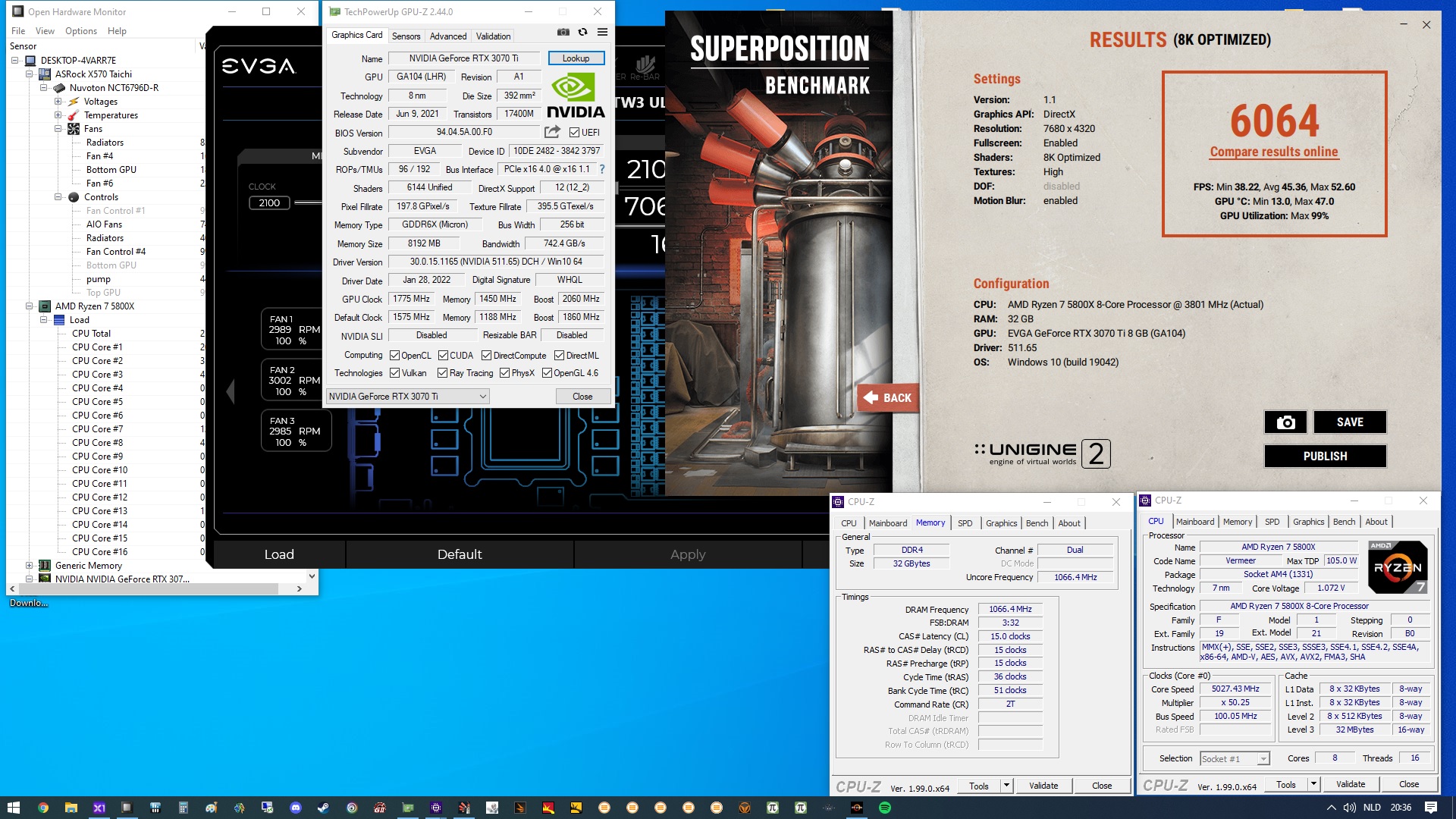Image resolution: width=1456 pixels, height=819 pixels.
Task: Click the Default button in EVGA Precision
Action: click(x=460, y=554)
